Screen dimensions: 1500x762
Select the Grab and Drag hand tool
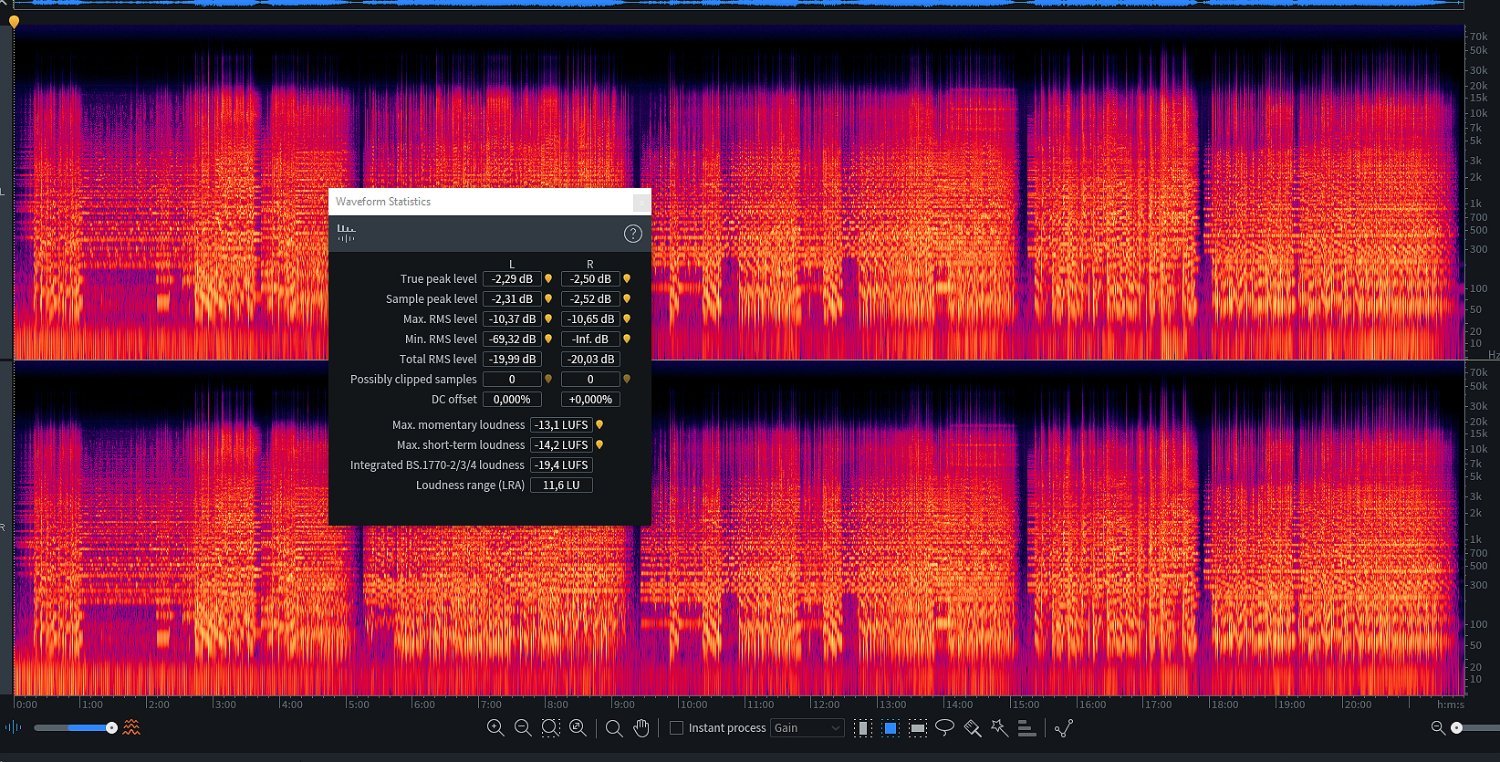[642, 728]
